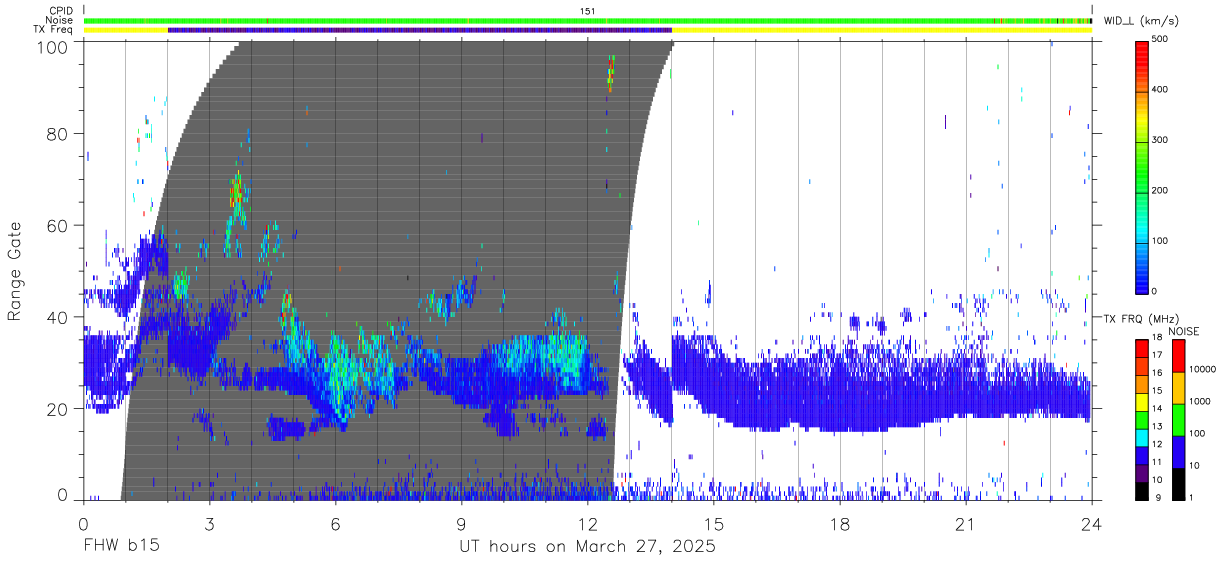
Task: Click the y-axis tick label 80
Action: pos(58,135)
